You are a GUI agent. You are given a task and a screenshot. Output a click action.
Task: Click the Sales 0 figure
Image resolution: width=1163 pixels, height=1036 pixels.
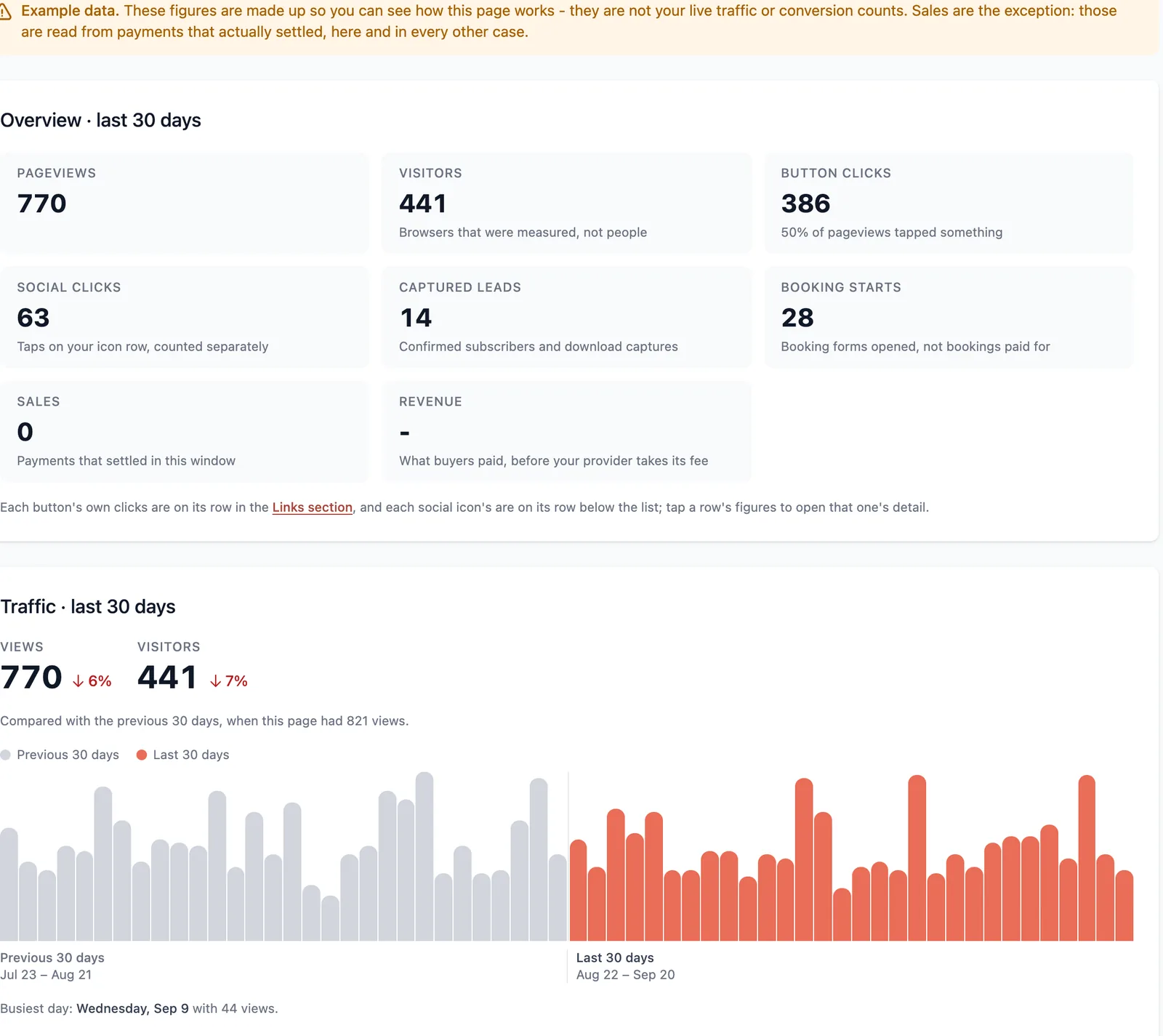25,432
